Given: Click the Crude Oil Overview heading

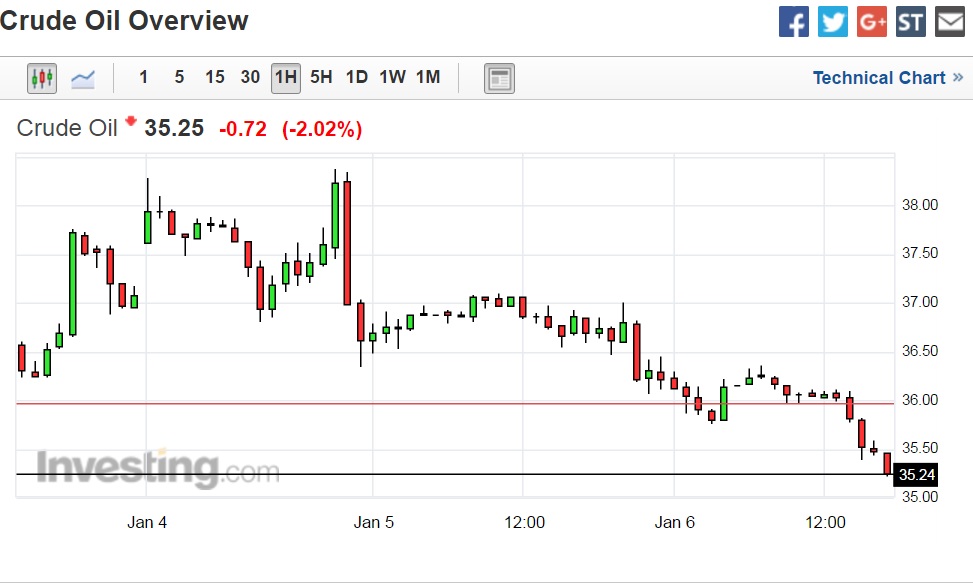Looking at the screenshot, I should pyautogui.click(x=123, y=21).
